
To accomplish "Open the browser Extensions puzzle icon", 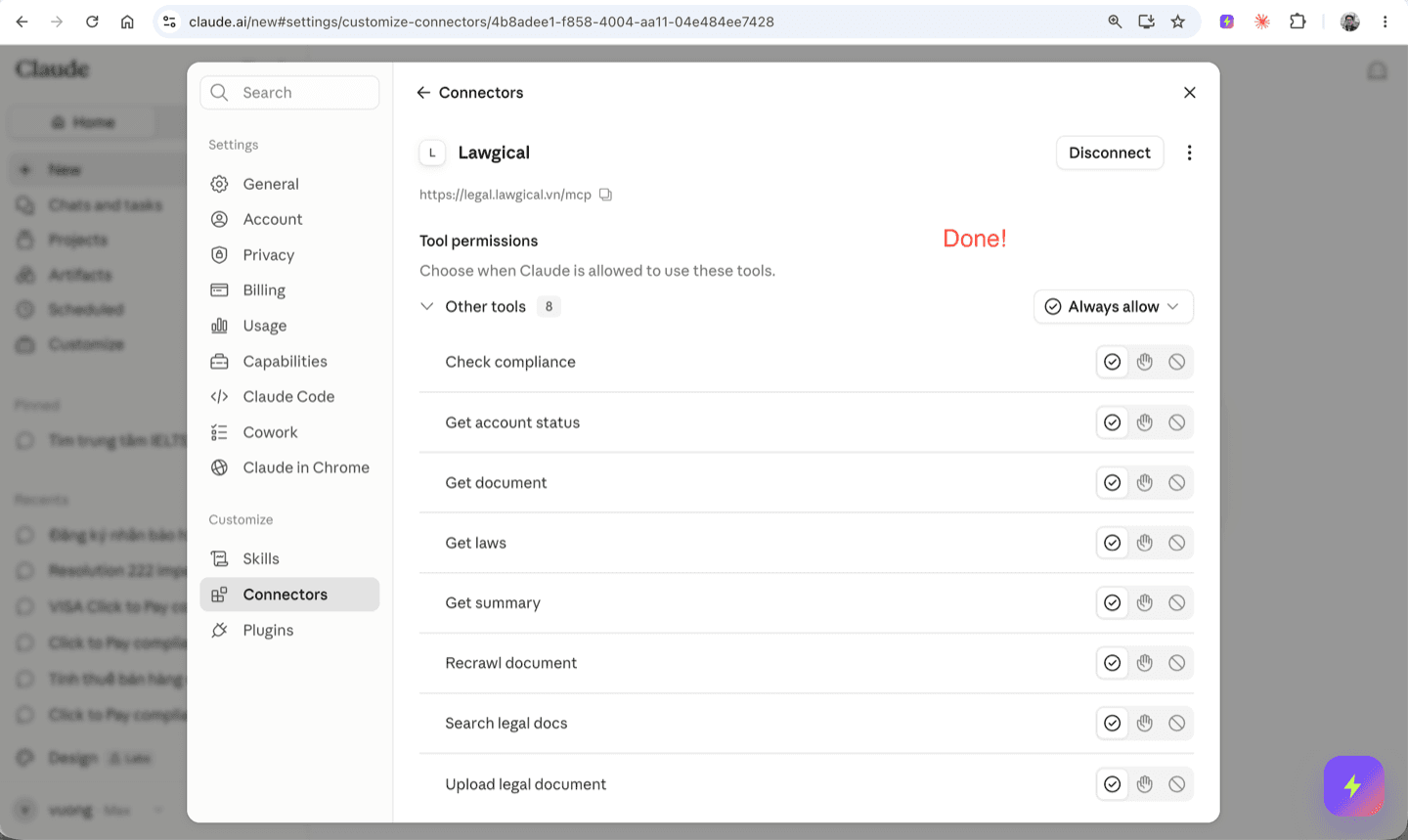I will point(1298,22).
